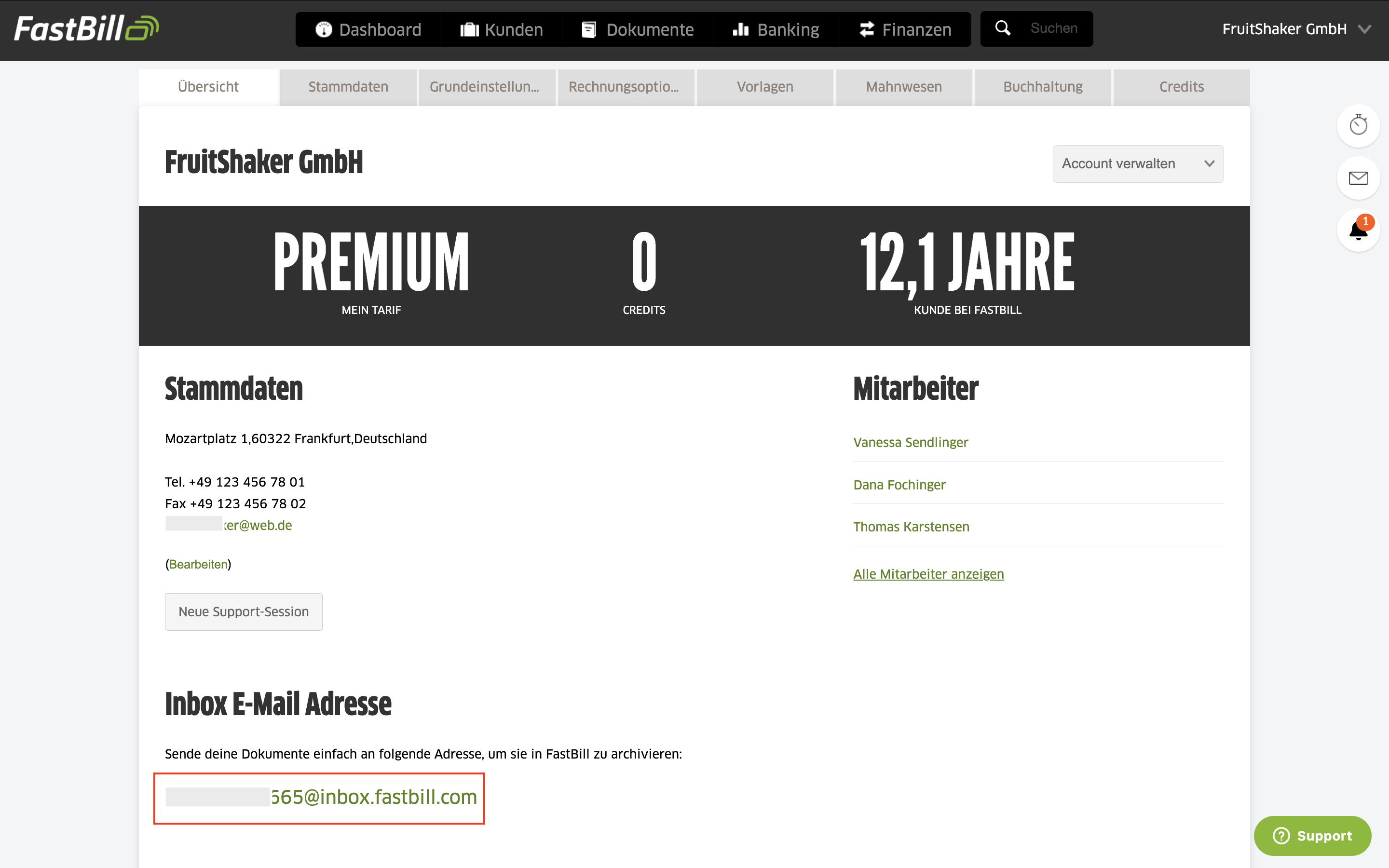1389x868 pixels.
Task: Click the Bearbeiten link
Action: click(198, 564)
